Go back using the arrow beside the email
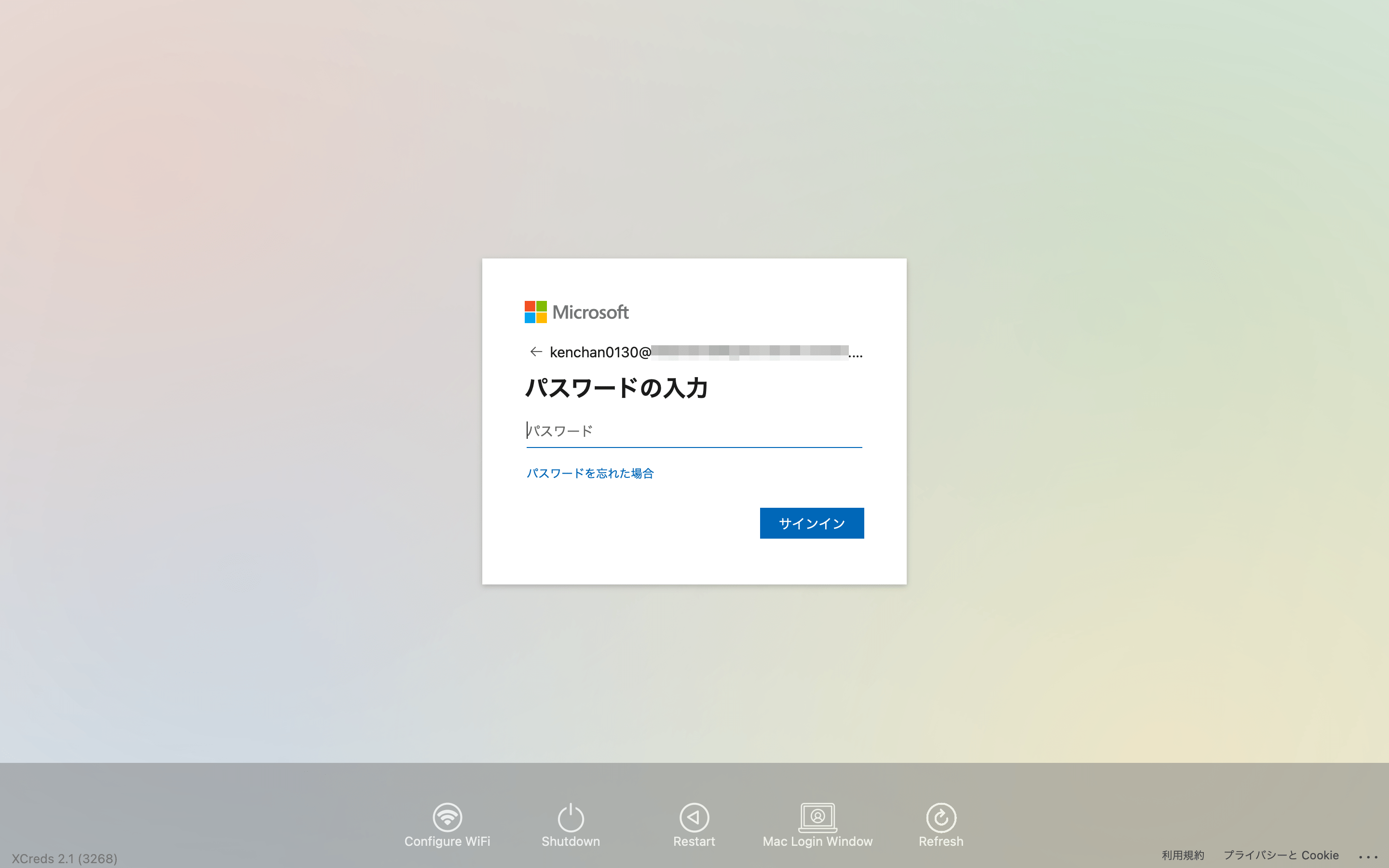The height and width of the screenshot is (868, 1389). 535,352
